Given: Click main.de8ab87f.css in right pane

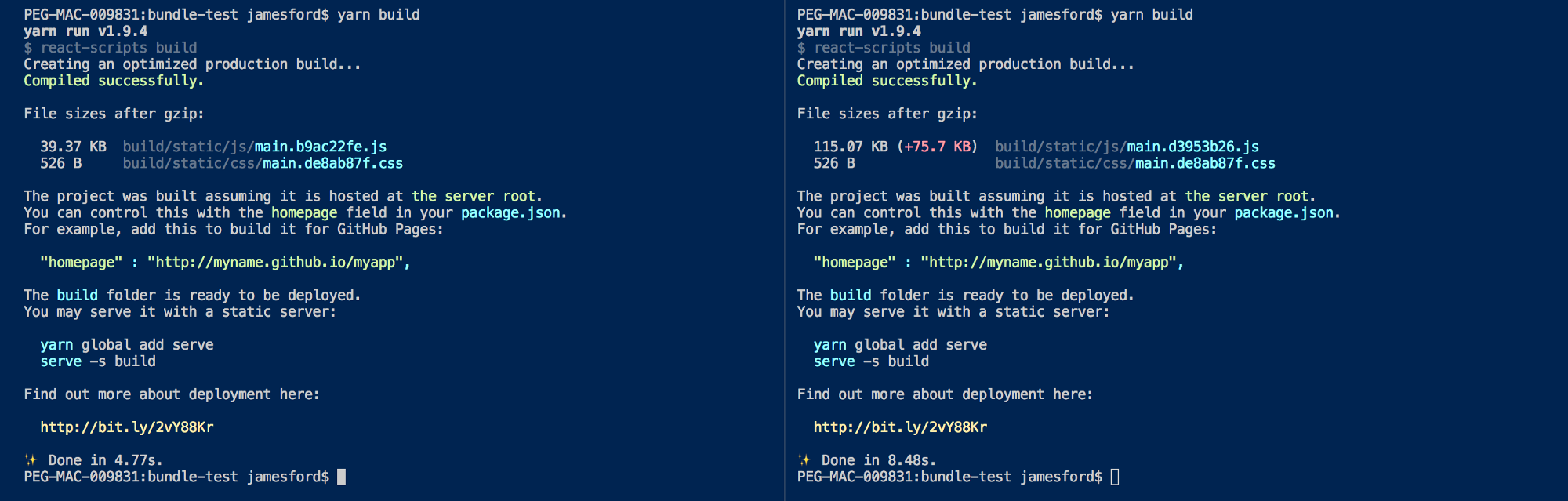Looking at the screenshot, I should click(x=1205, y=163).
